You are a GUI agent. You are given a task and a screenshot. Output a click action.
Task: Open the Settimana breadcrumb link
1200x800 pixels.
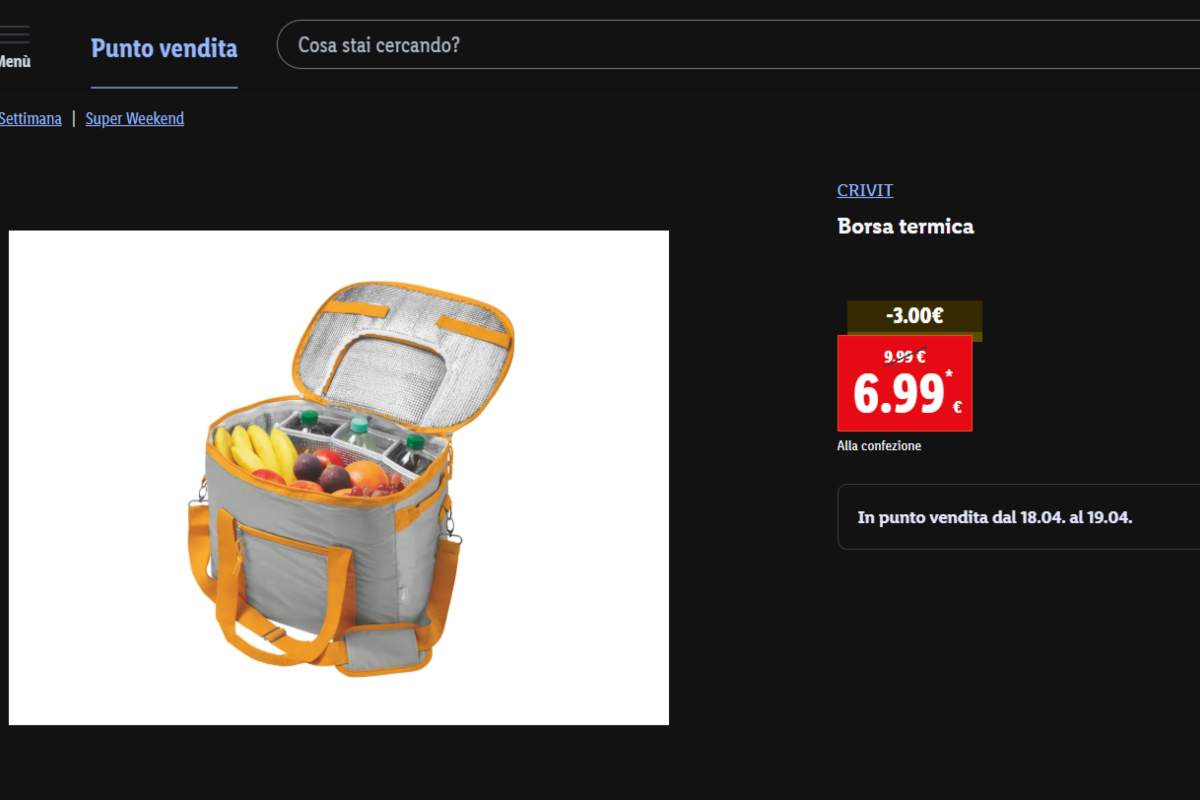[x=30, y=118]
